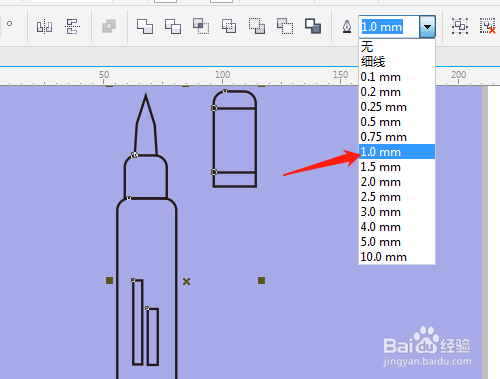Click the Back minus front icon
Viewport: 500px width, 379px height.
(285, 26)
